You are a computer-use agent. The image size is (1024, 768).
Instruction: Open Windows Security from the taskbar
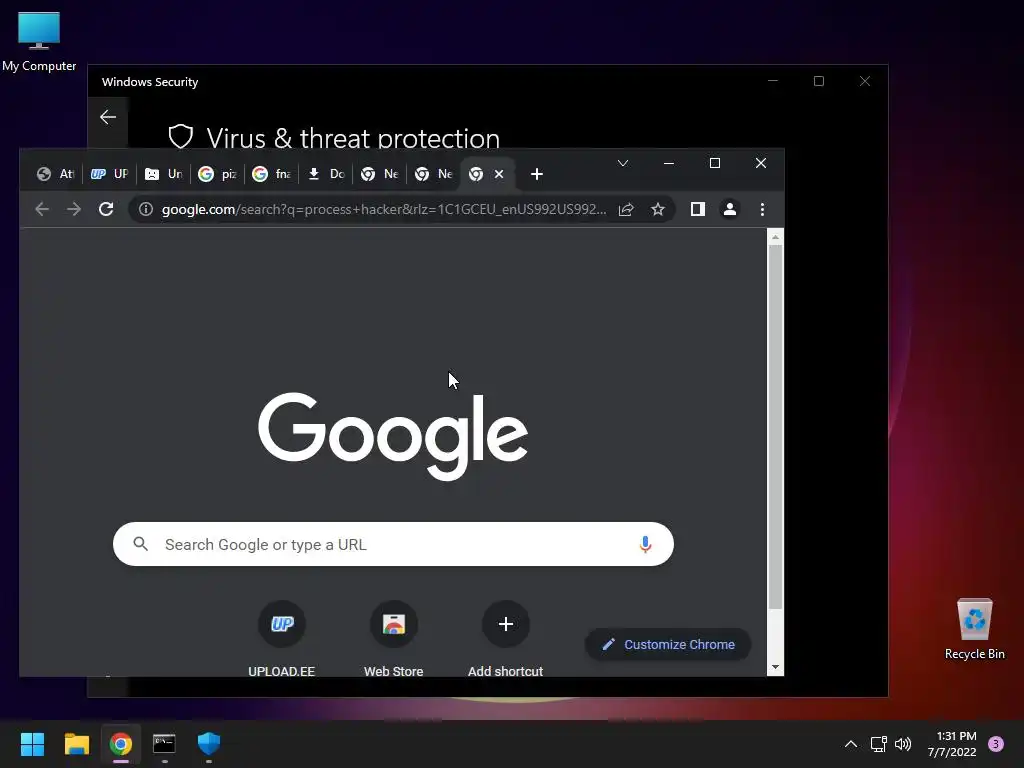tap(209, 743)
